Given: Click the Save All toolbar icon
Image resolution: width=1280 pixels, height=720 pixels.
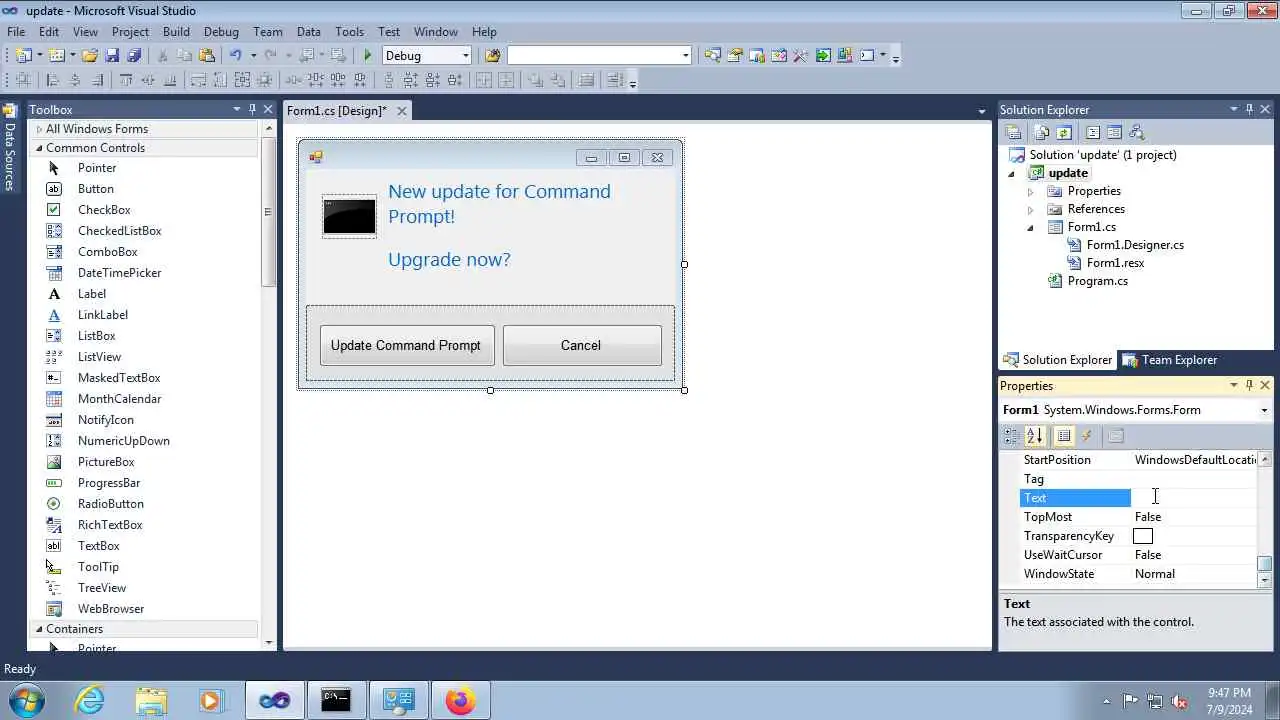Looking at the screenshot, I should pyautogui.click(x=134, y=56).
